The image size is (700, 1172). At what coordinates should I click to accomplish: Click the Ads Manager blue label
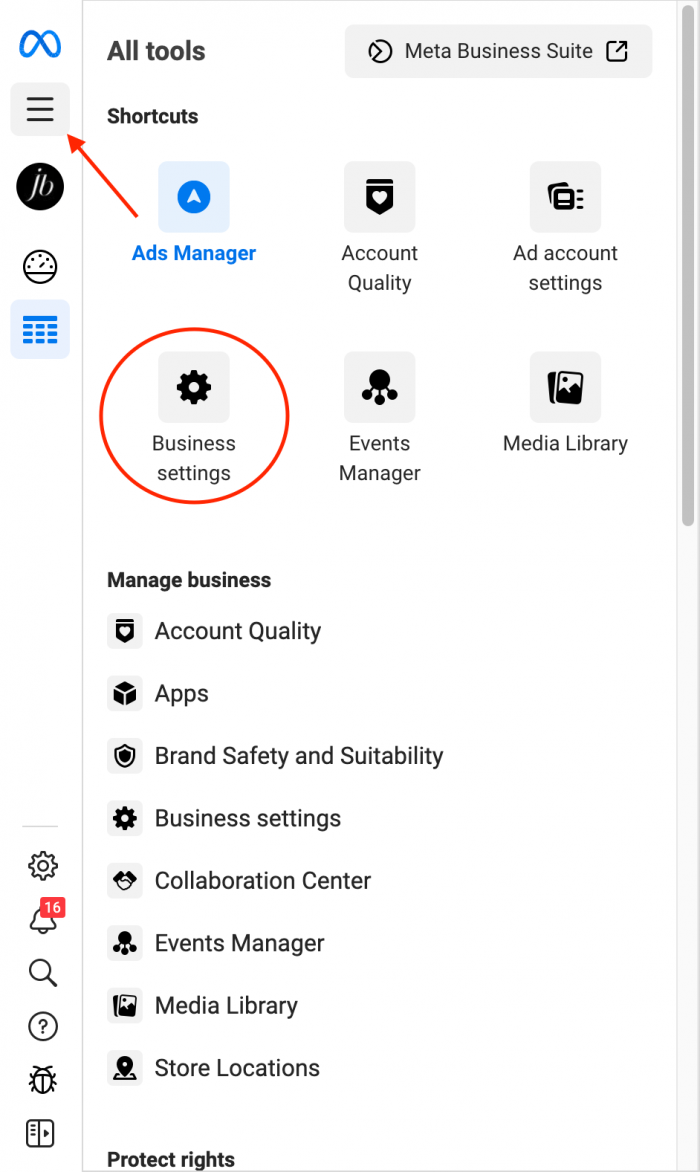coord(193,253)
